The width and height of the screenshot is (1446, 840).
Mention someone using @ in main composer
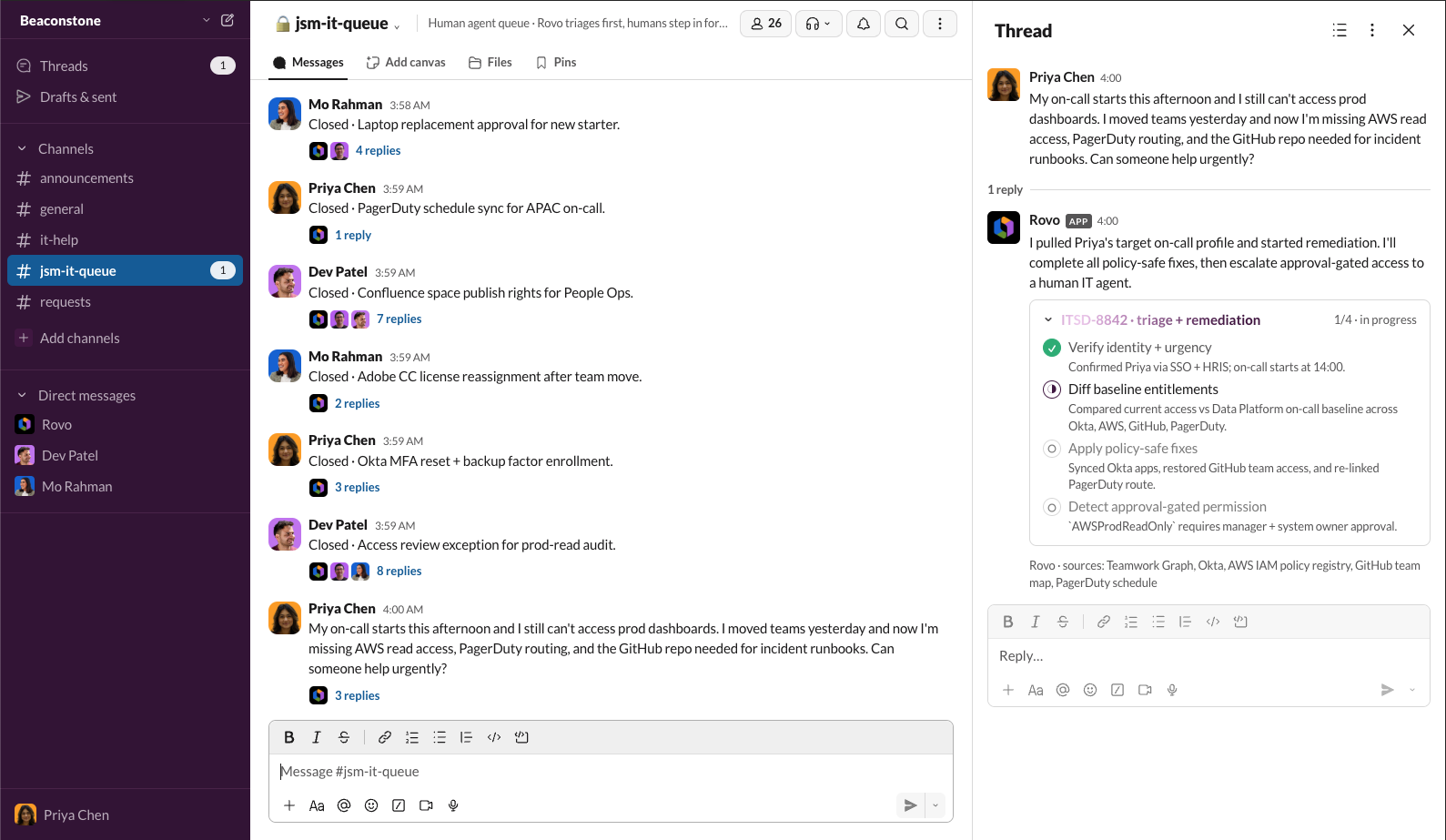(344, 805)
